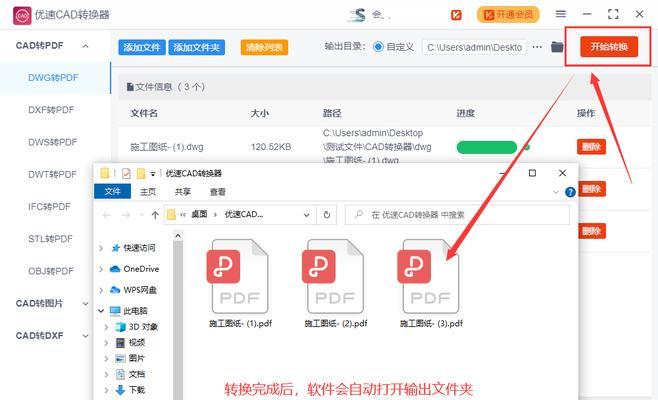Select the file 施工图纸- (3).pdf
The image size is (658, 400).
click(431, 283)
